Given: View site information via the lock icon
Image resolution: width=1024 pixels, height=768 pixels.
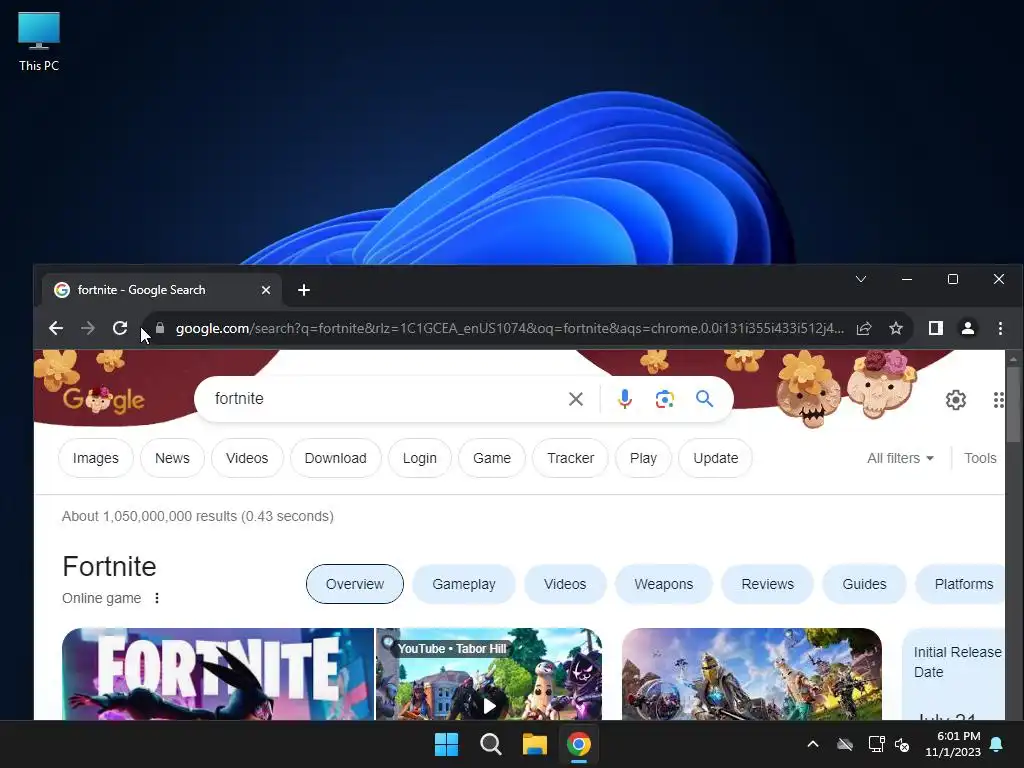Looking at the screenshot, I should pos(160,328).
